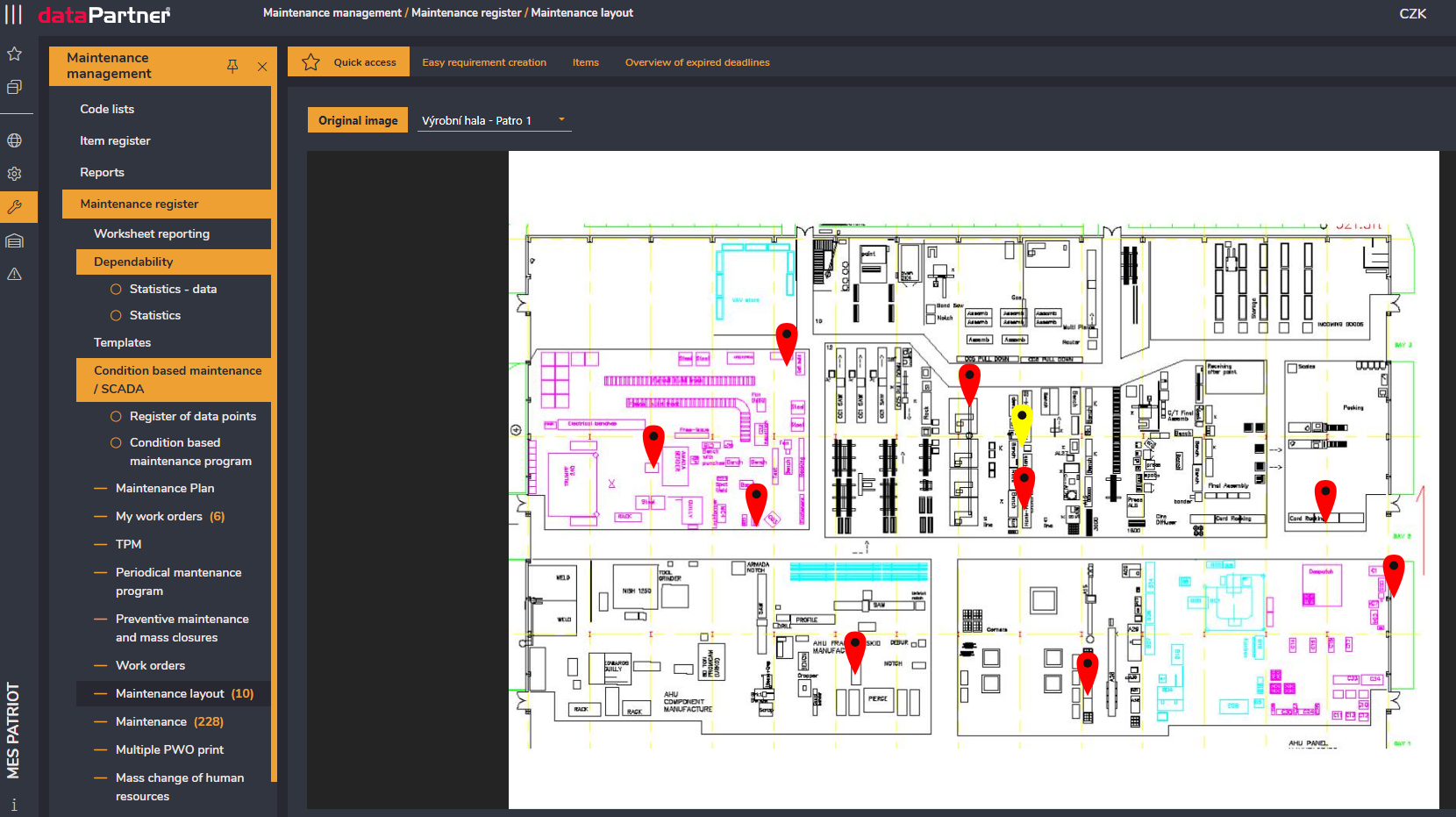The height and width of the screenshot is (817, 1456).
Task: Expand the Templates item
Action: point(123,342)
